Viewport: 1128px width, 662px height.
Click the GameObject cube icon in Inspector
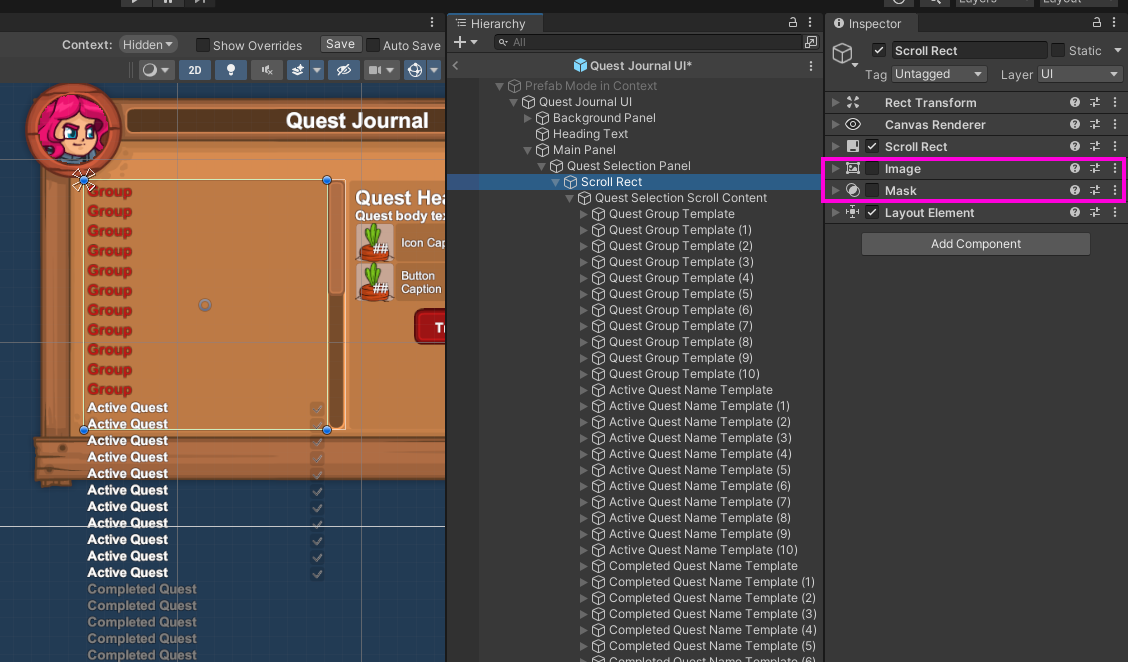[842, 53]
